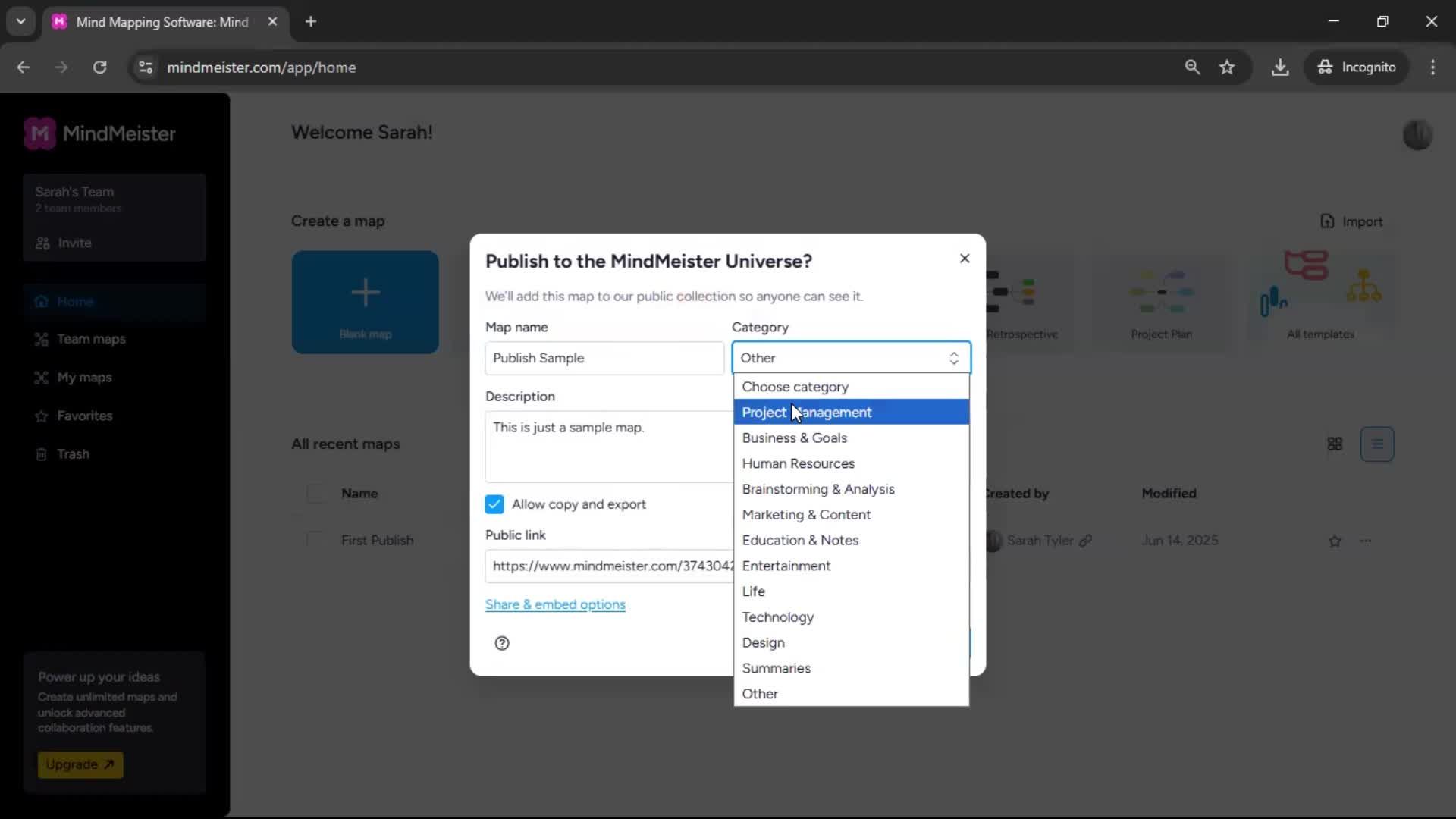Viewport: 1456px width, 819px height.
Task: Go back in browser history
Action: pyautogui.click(x=23, y=67)
